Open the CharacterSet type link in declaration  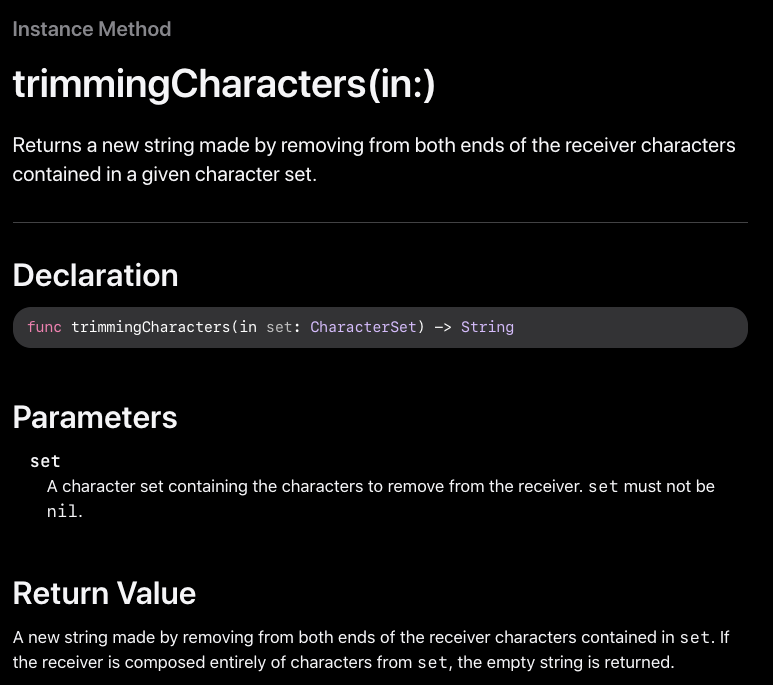pos(363,327)
